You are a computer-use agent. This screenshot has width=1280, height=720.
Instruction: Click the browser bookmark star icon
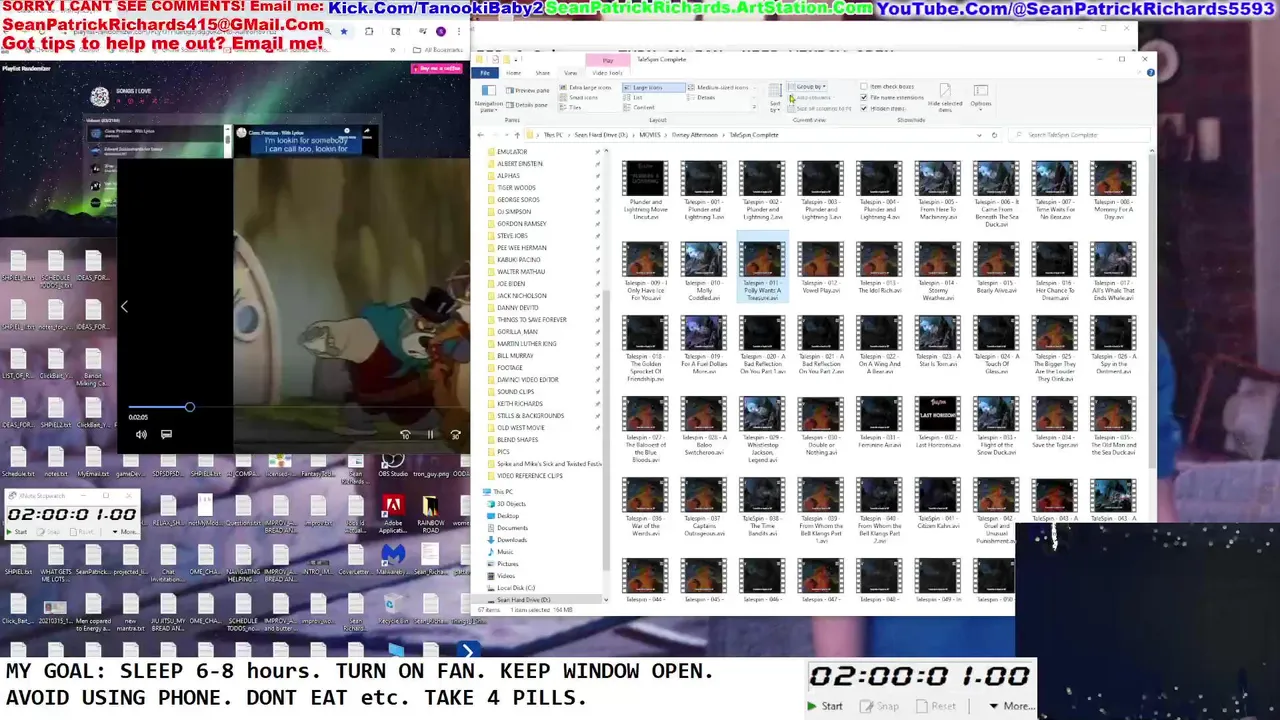(344, 31)
